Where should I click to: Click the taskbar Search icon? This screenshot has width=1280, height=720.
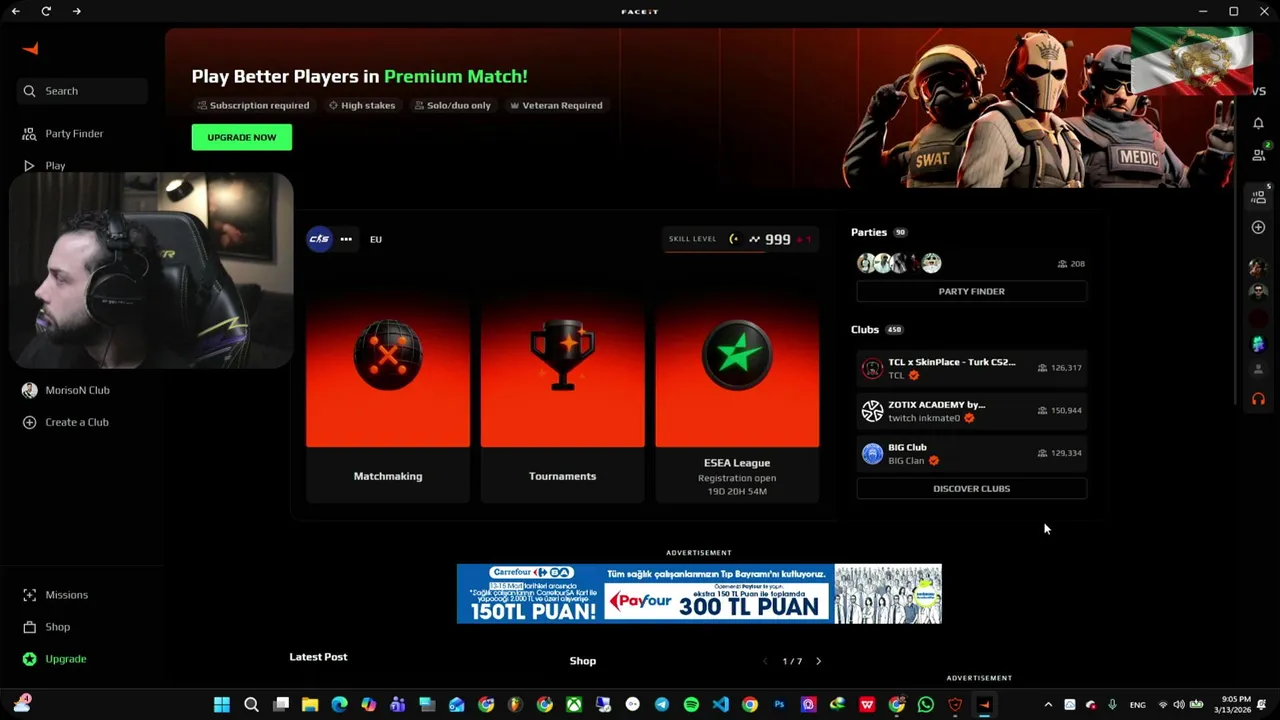coord(252,704)
